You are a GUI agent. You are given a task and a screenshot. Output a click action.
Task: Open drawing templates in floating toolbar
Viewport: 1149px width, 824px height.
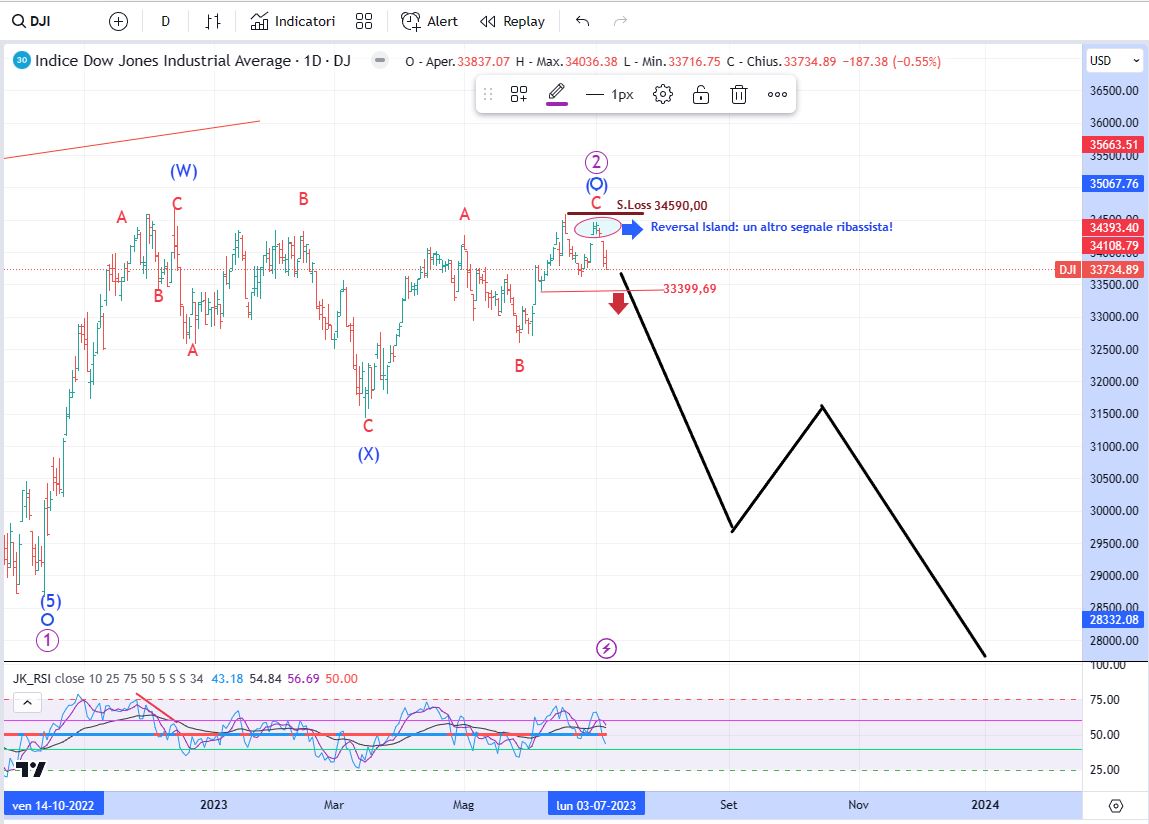tap(519, 94)
